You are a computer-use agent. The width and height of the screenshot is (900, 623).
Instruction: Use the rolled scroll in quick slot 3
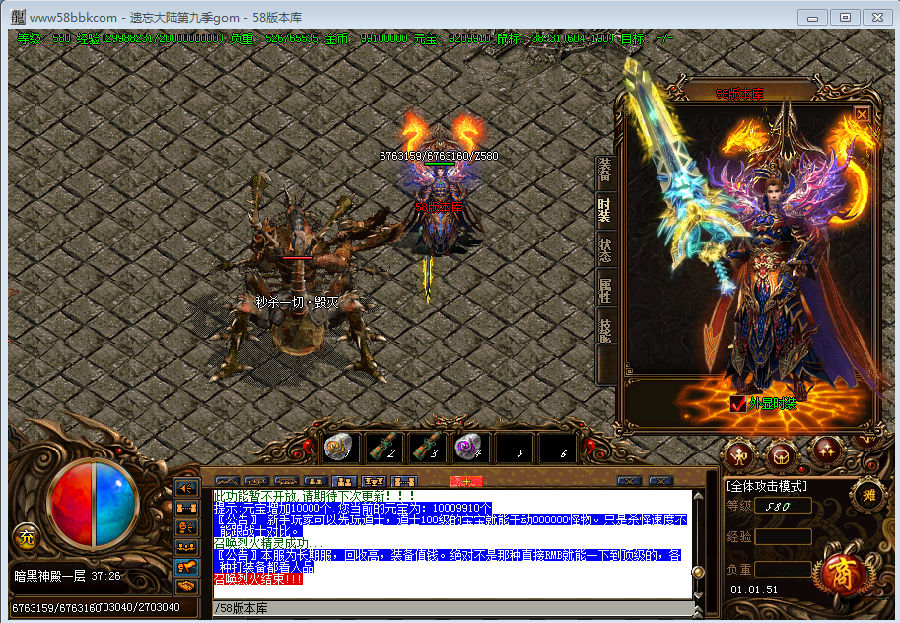(427, 447)
